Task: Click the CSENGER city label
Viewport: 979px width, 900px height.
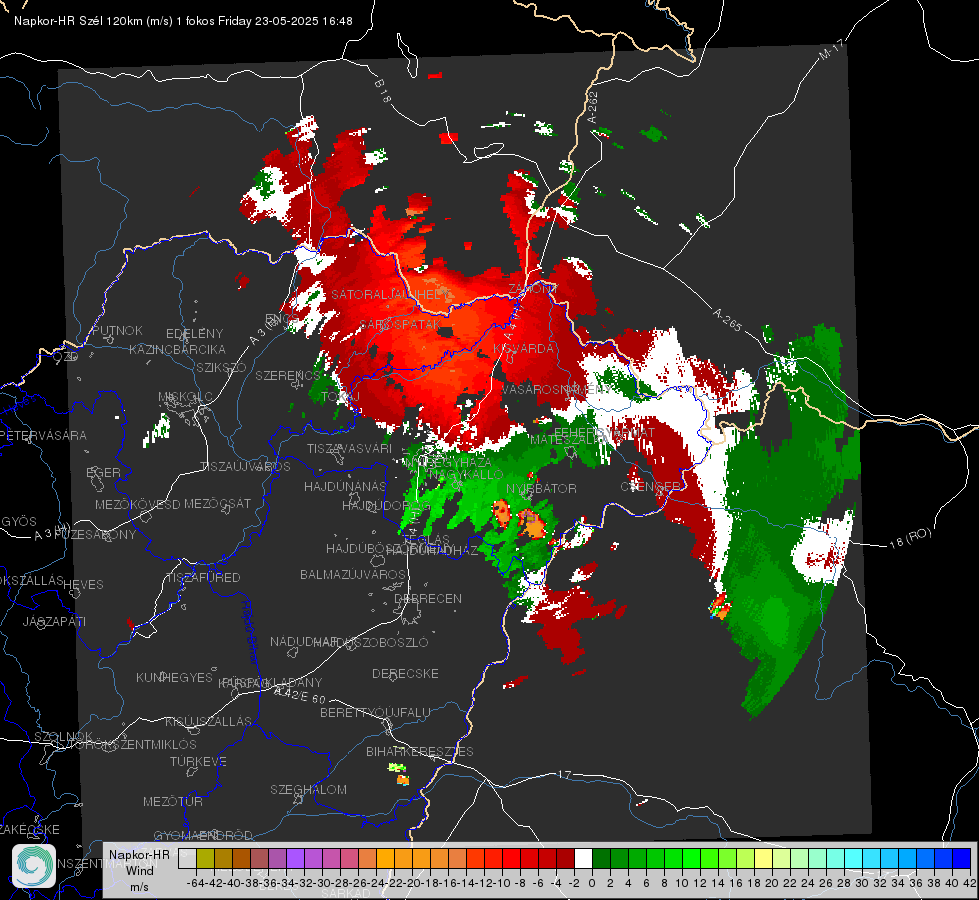Action: pos(651,487)
